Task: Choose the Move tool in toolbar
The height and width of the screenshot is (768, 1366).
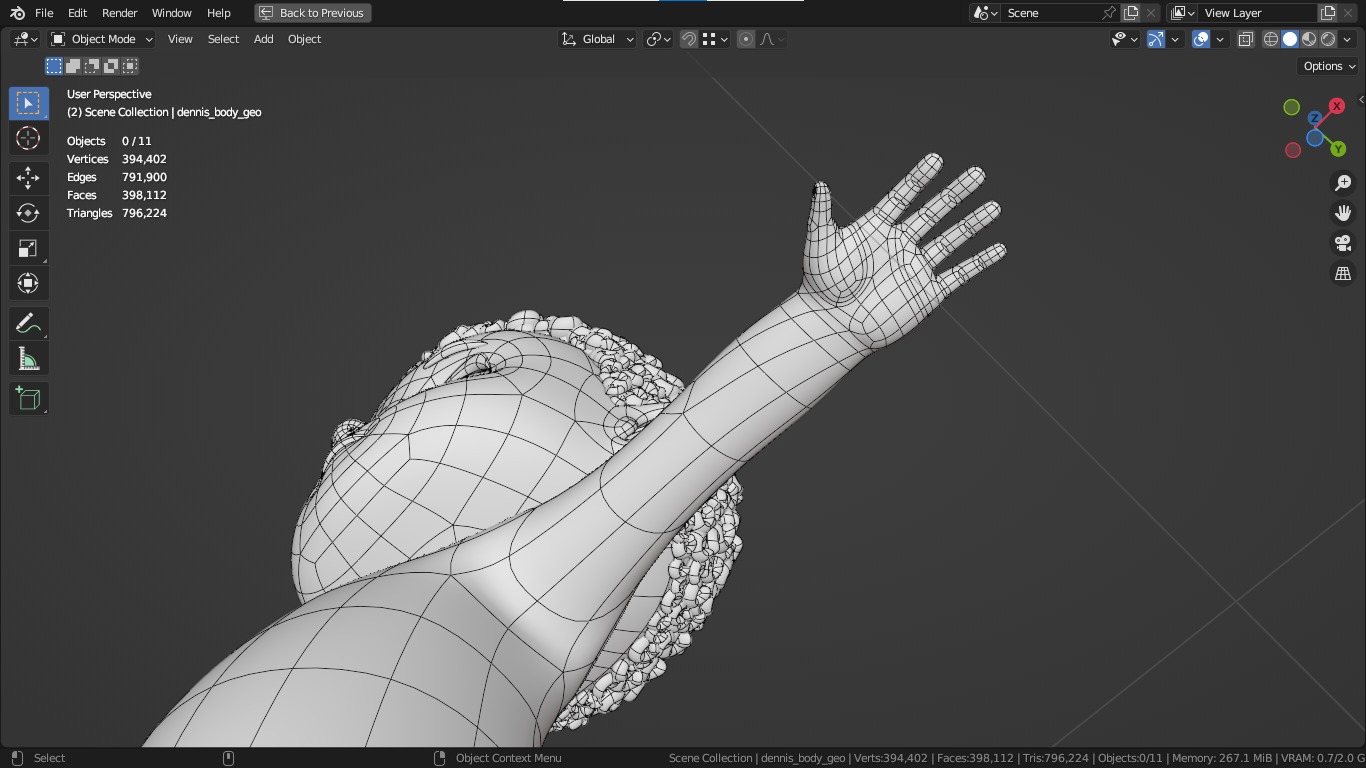Action: (x=28, y=178)
